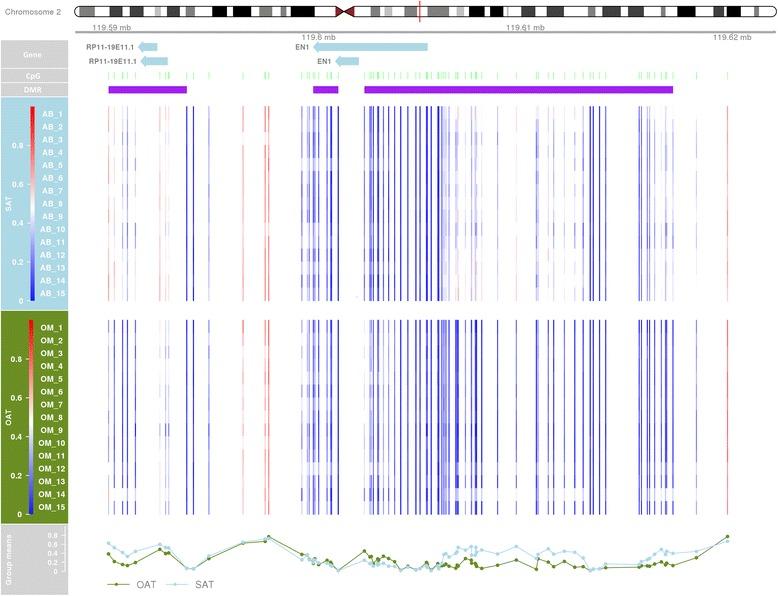
Task: Select sample label AB_2
Action: [53, 127]
